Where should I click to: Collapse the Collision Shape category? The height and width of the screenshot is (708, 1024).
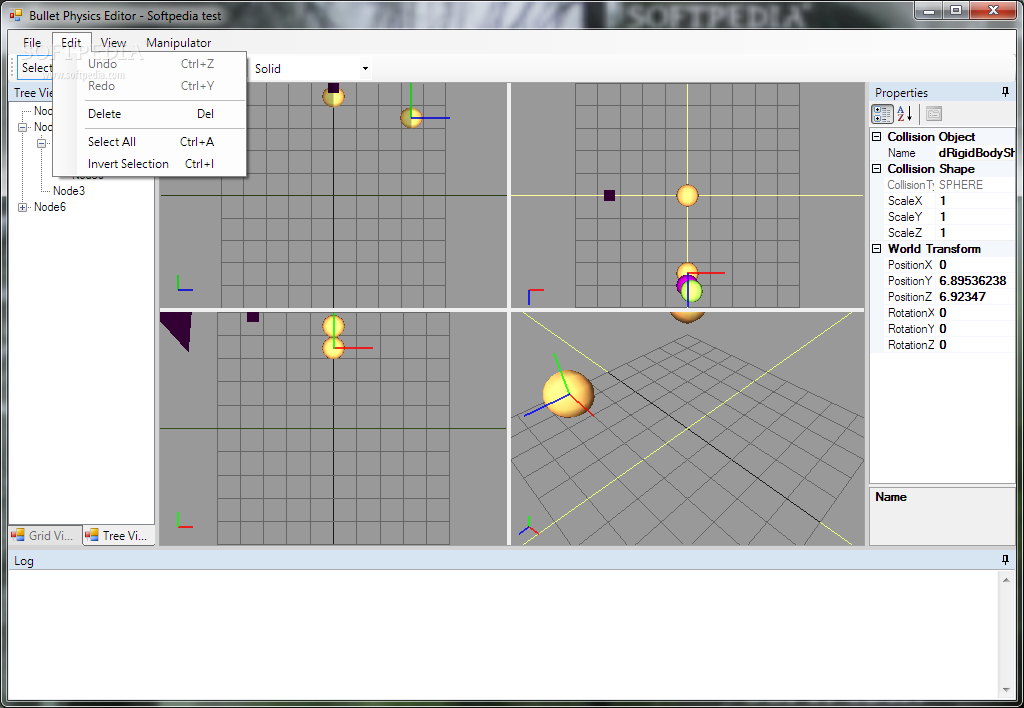tap(876, 169)
